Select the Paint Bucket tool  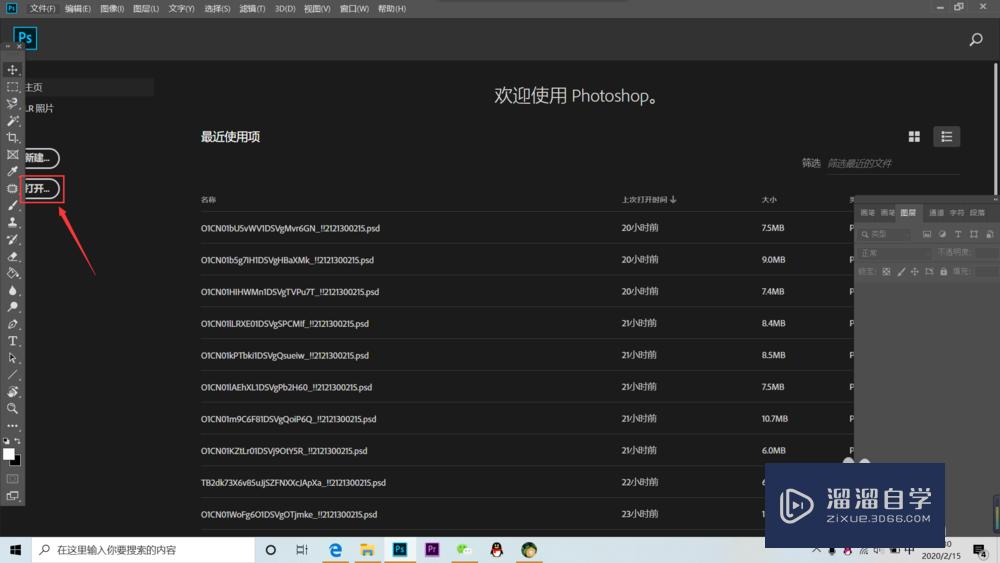point(12,273)
